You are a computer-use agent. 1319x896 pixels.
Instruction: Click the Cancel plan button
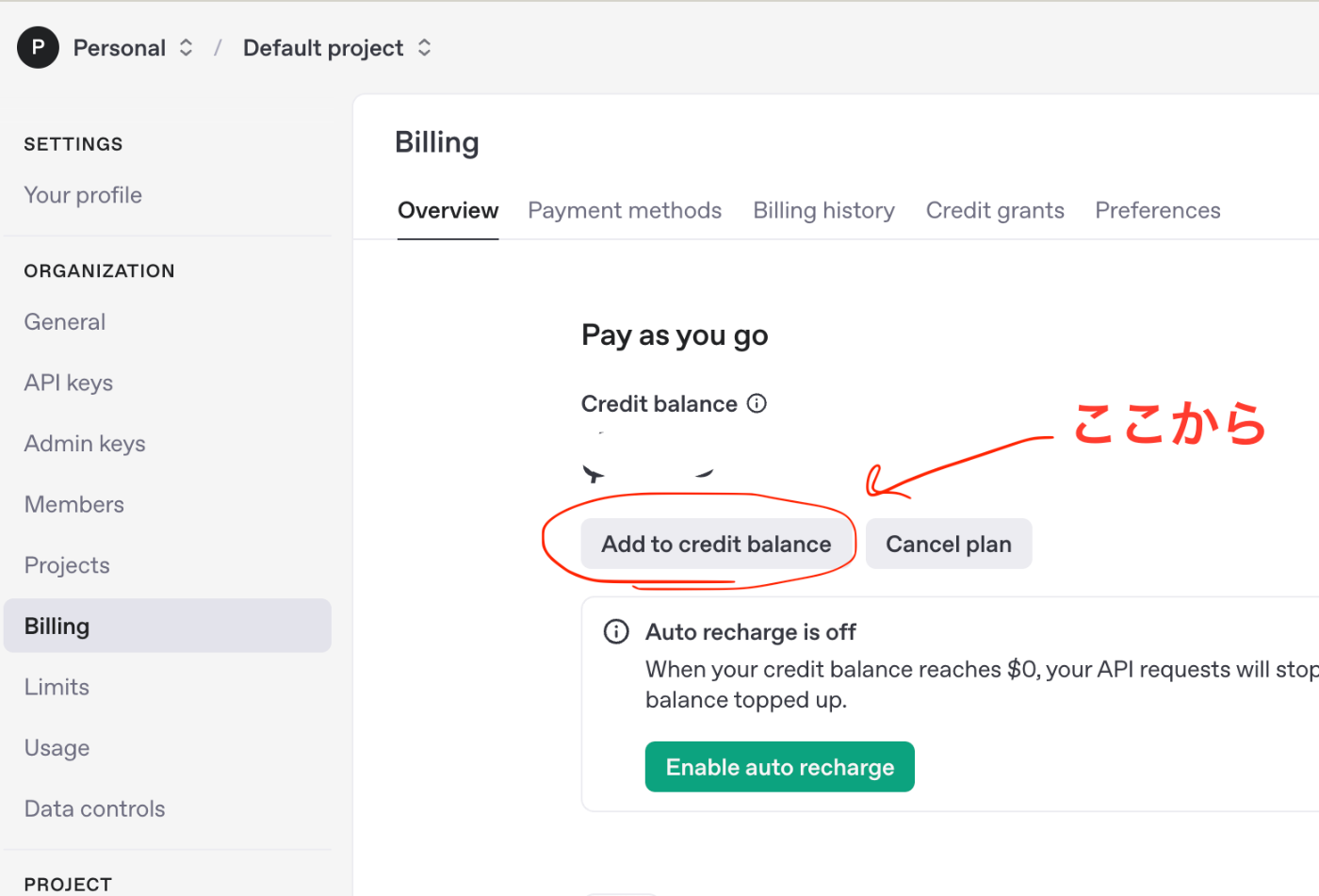pos(949,544)
